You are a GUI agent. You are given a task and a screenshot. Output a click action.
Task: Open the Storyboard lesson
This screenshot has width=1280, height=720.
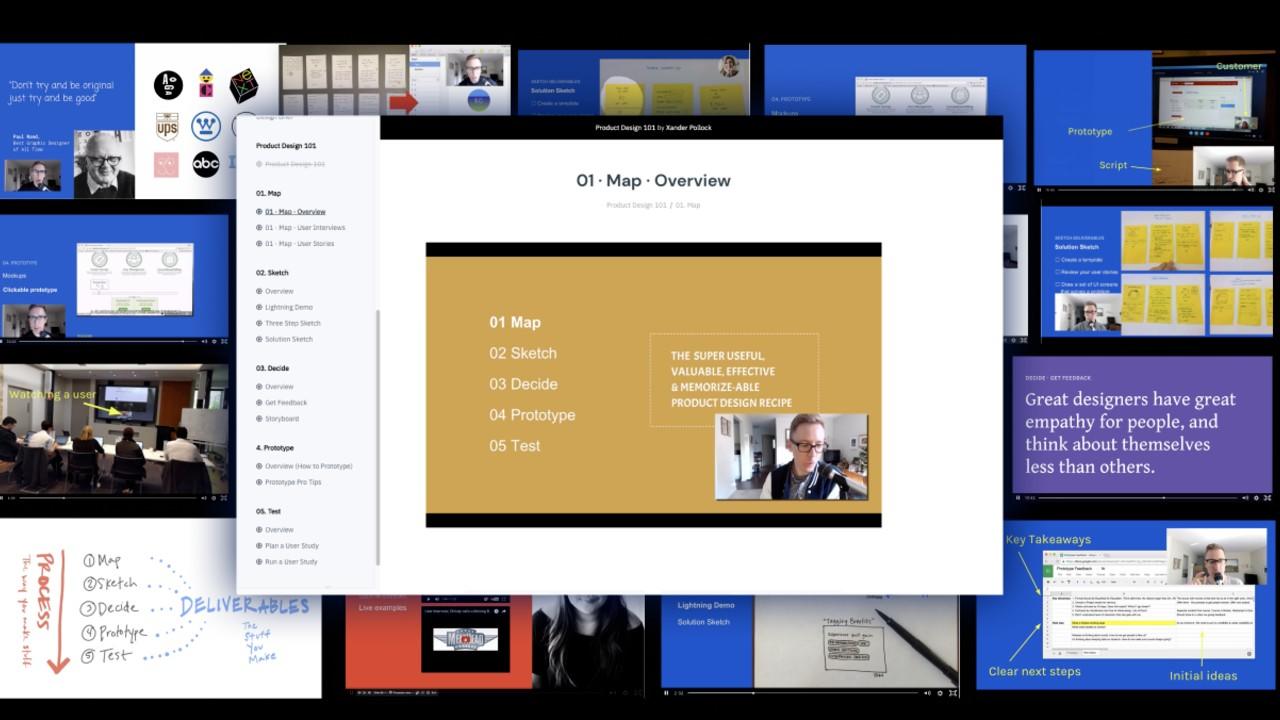[282, 419]
